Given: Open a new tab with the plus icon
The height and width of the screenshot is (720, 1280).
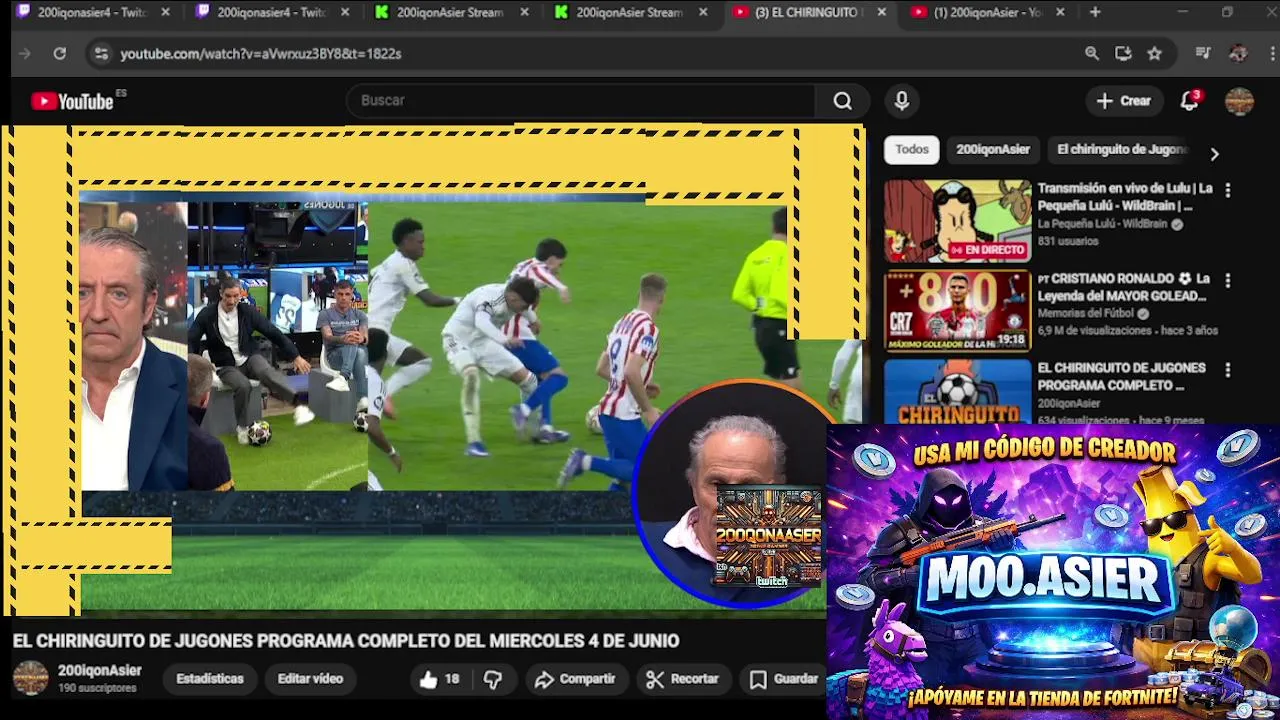Looking at the screenshot, I should [x=1095, y=12].
